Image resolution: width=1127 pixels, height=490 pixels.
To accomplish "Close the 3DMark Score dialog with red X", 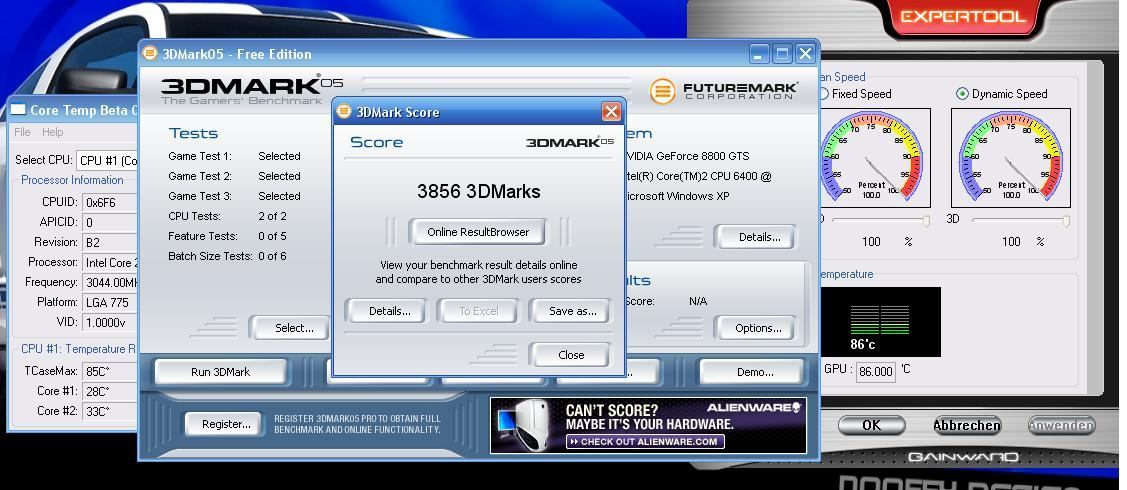I will tap(611, 112).
